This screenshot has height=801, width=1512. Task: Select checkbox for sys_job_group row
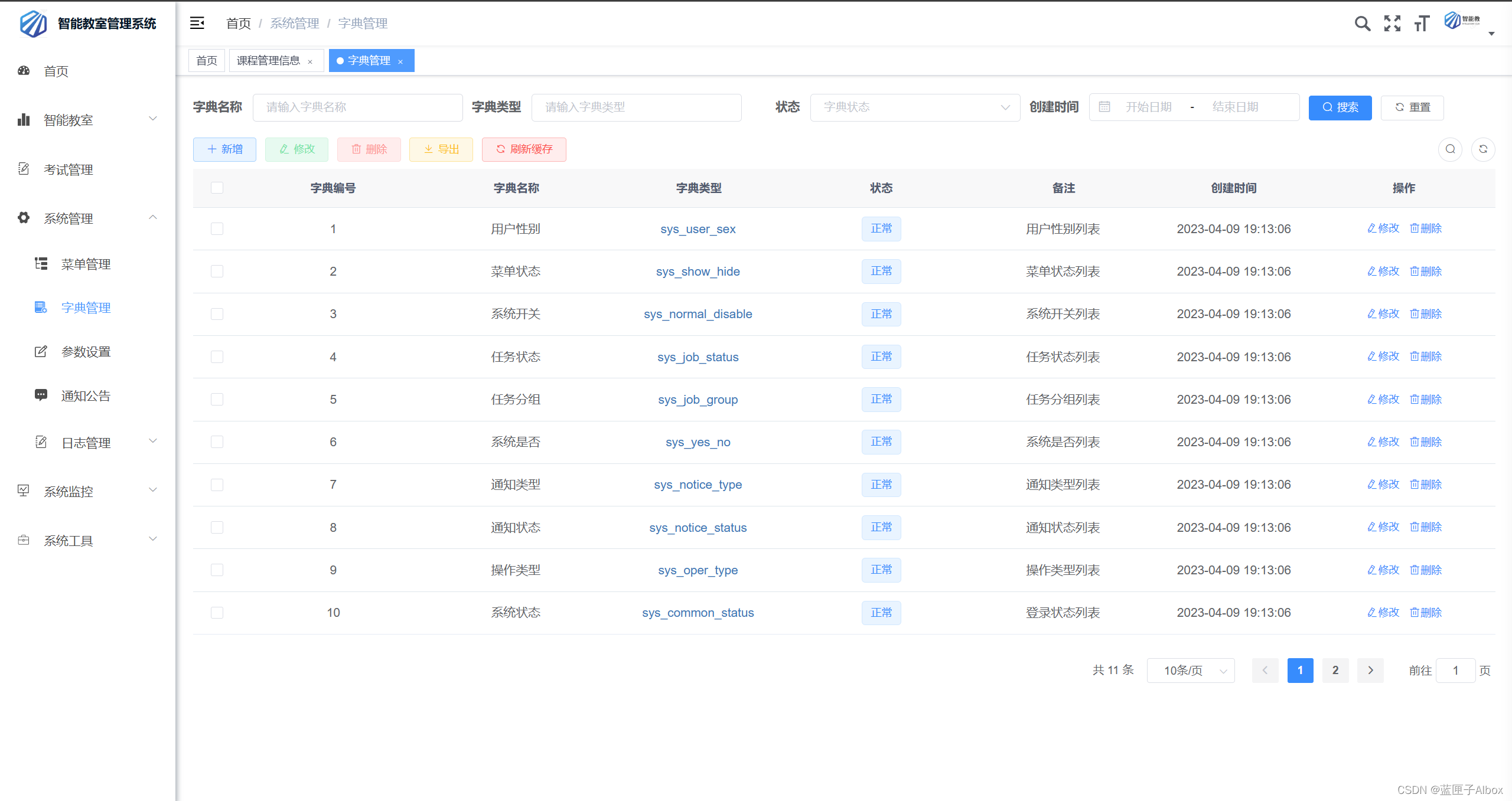click(217, 400)
